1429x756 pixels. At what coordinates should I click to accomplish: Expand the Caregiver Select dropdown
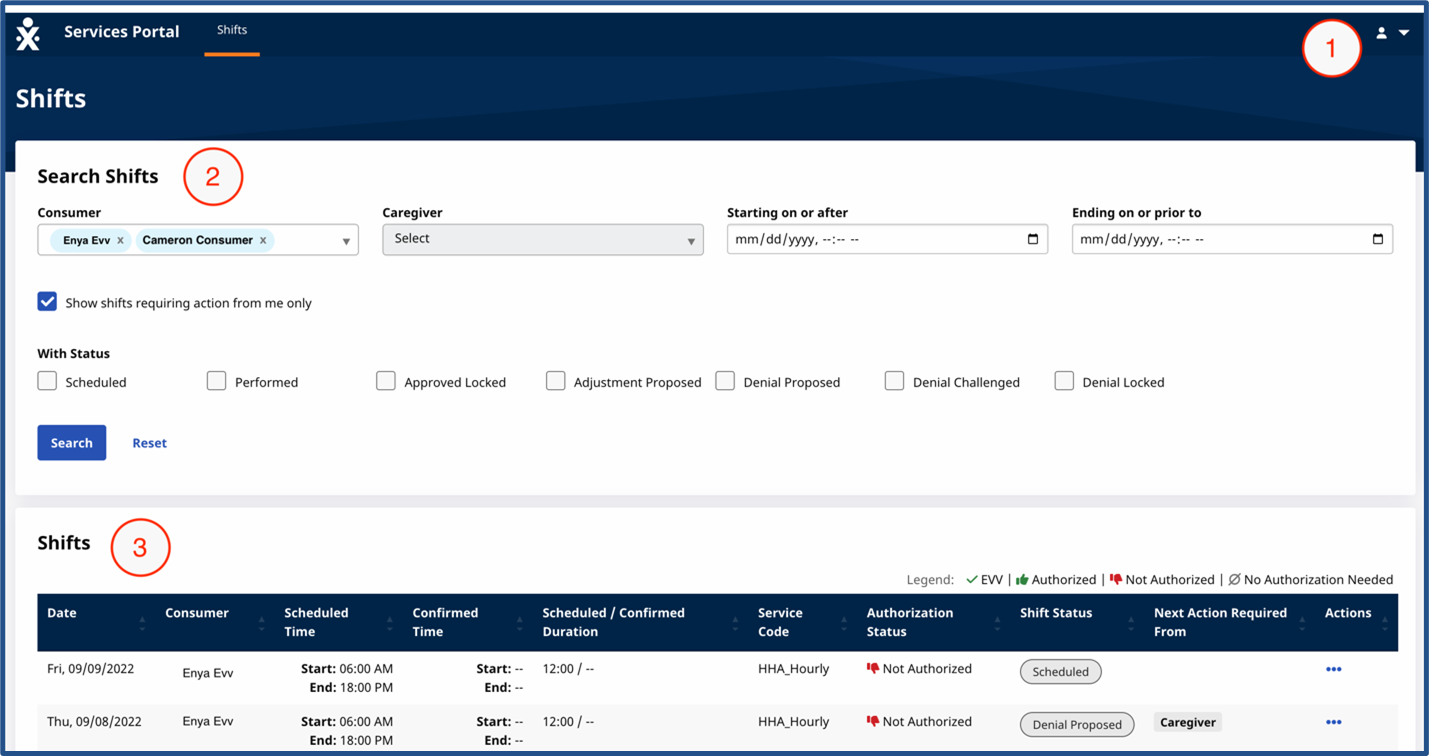pyautogui.click(x=542, y=240)
